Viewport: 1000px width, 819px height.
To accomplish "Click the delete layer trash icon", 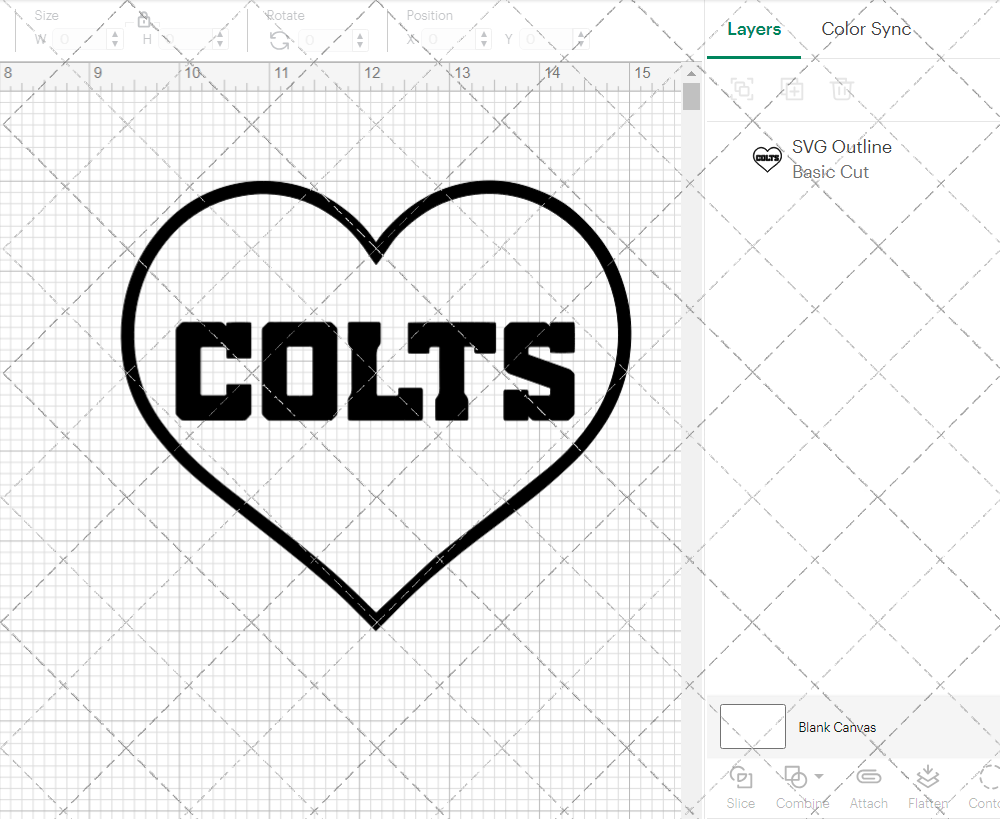I will (x=843, y=89).
